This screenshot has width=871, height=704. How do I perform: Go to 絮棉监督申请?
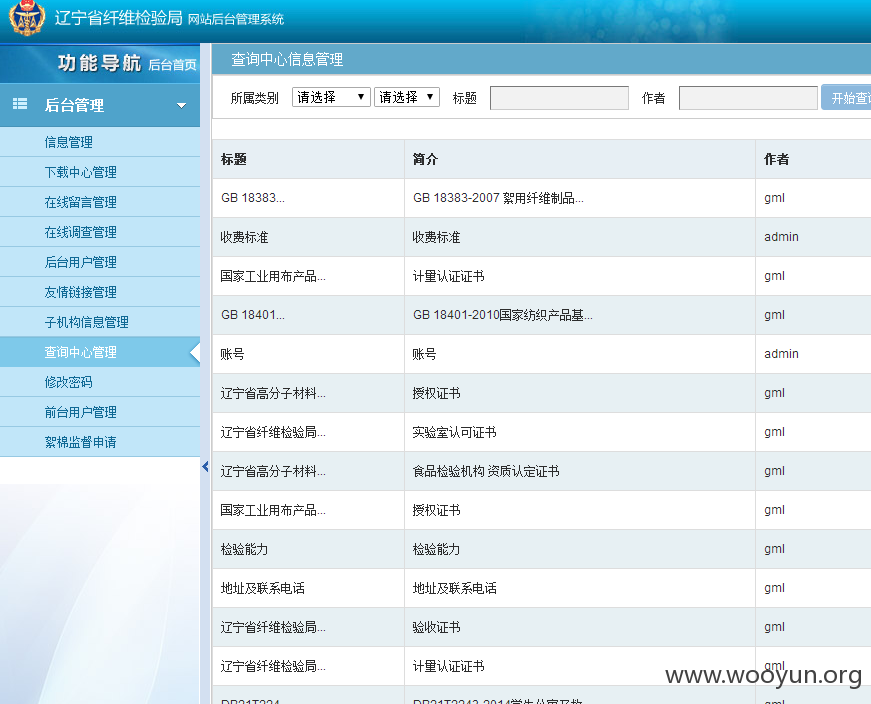pos(81,442)
